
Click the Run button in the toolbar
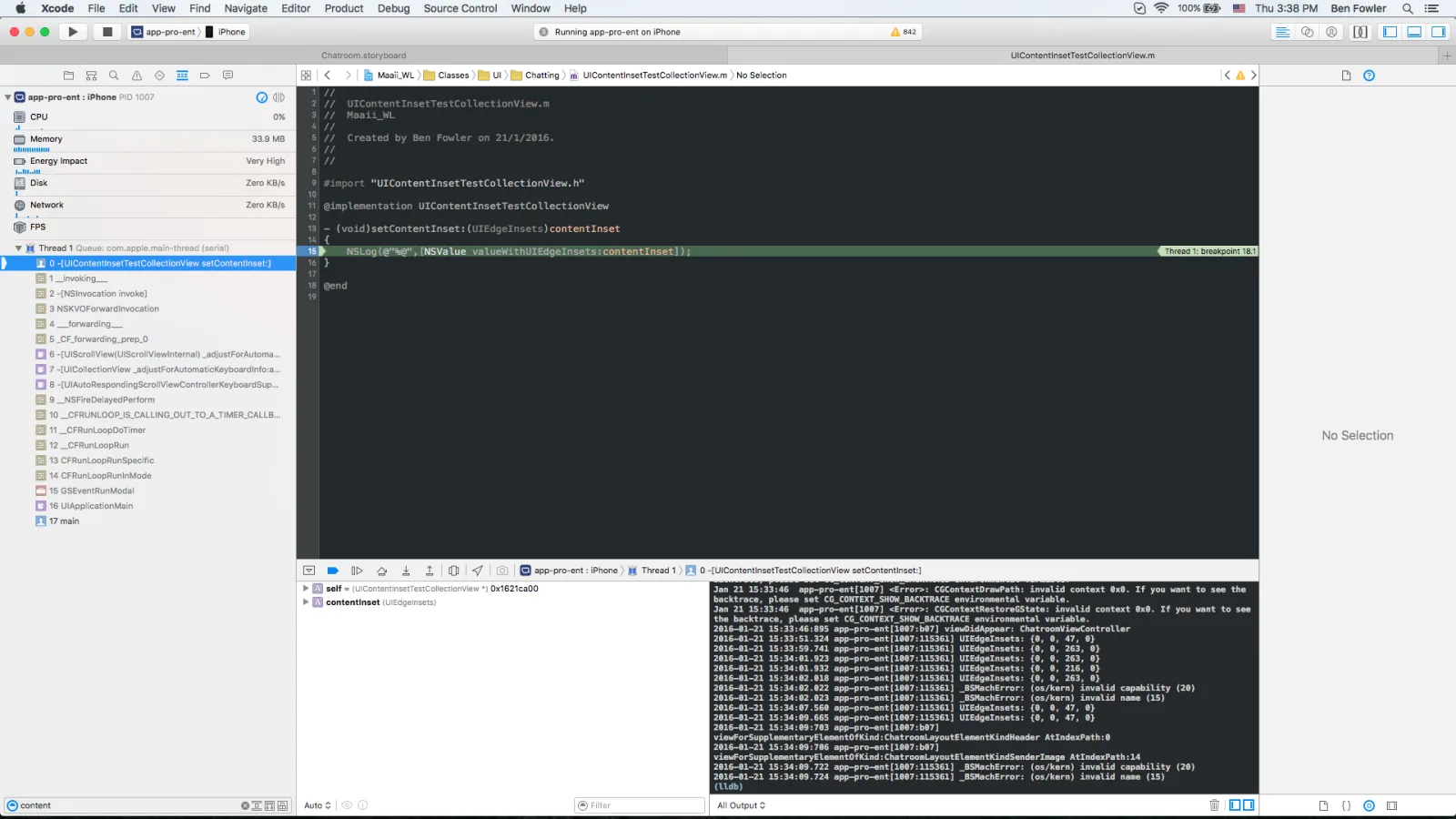(x=73, y=32)
